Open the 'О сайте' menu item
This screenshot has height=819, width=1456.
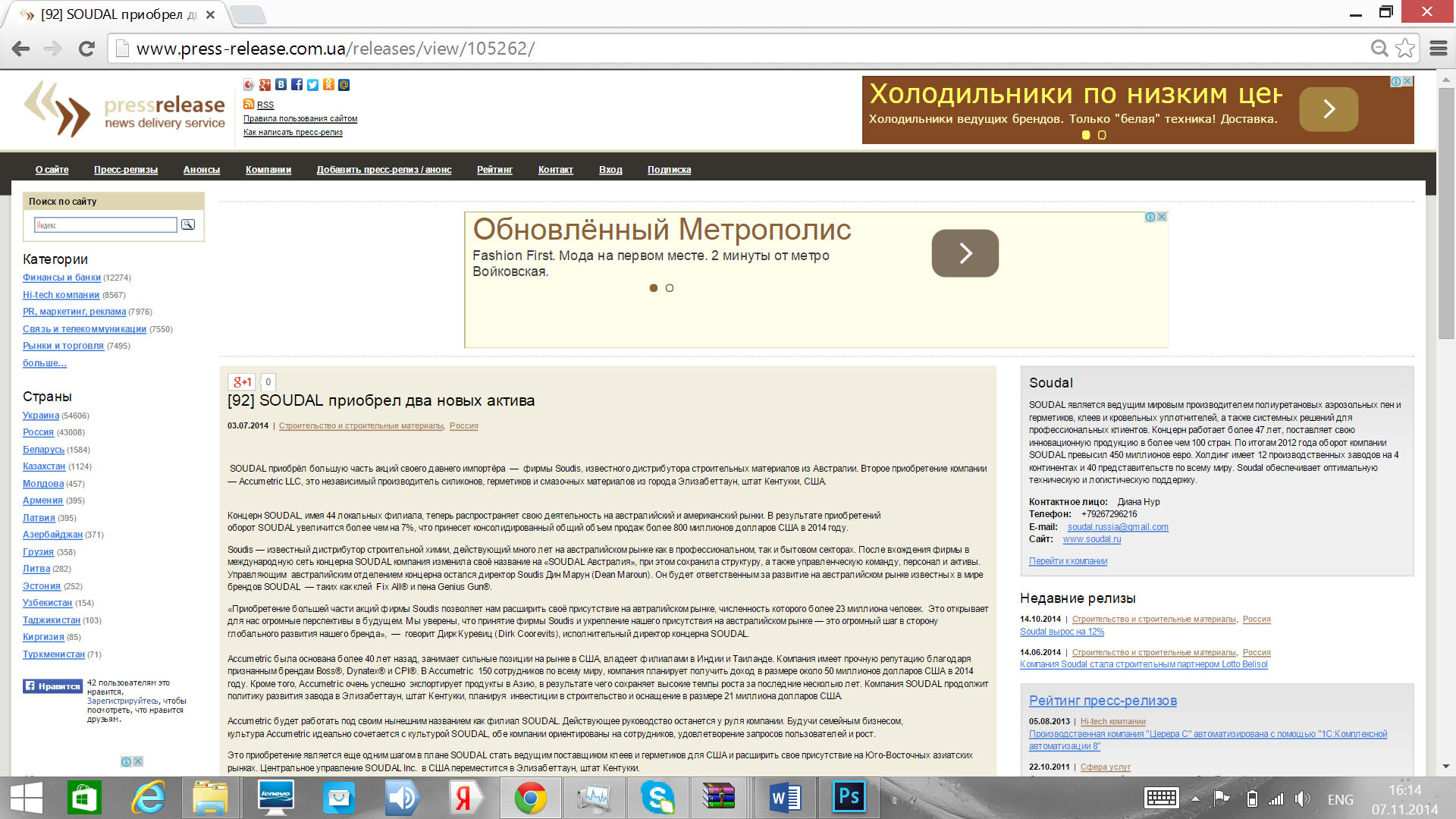point(52,170)
